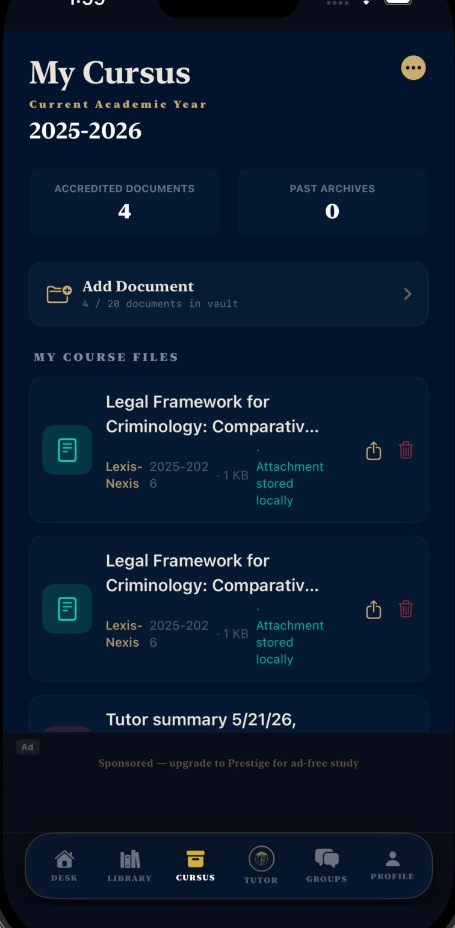Expand the Add Document chevron arrow
Screen dimensions: 455x928
(408, 294)
